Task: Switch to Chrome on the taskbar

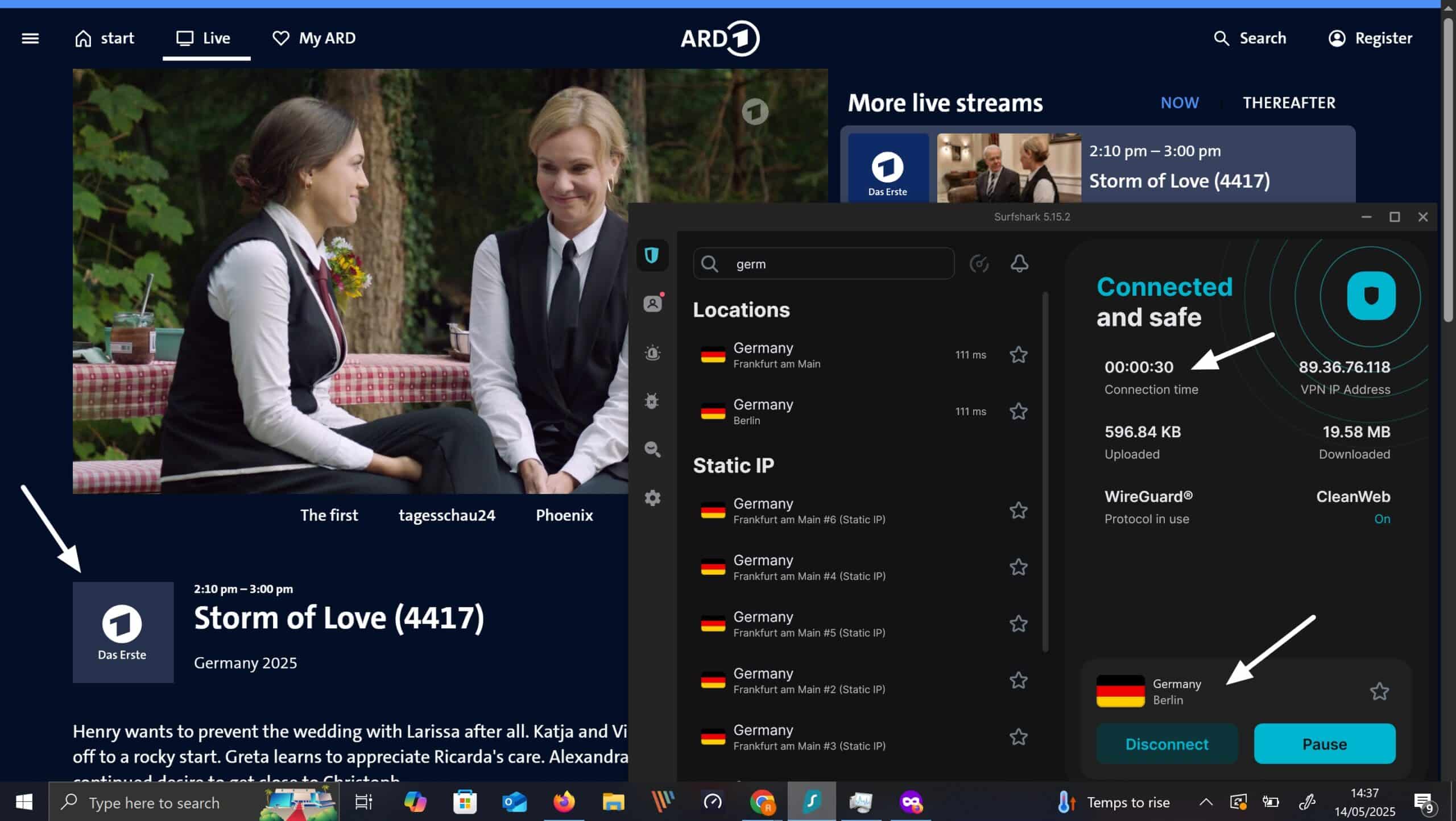Action: pos(762,802)
